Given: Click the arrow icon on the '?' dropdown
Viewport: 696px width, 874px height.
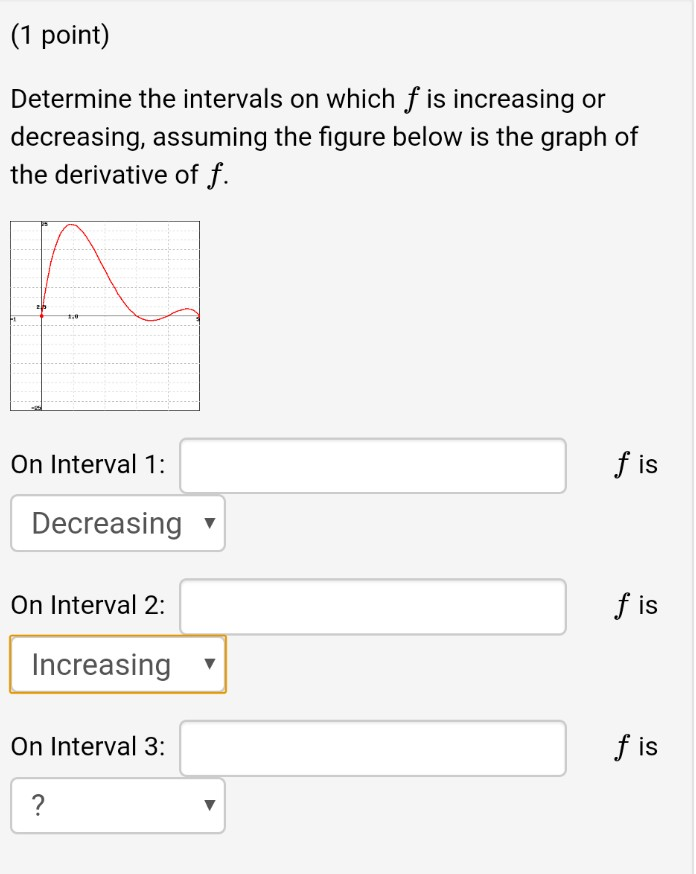Looking at the screenshot, I should [210, 806].
